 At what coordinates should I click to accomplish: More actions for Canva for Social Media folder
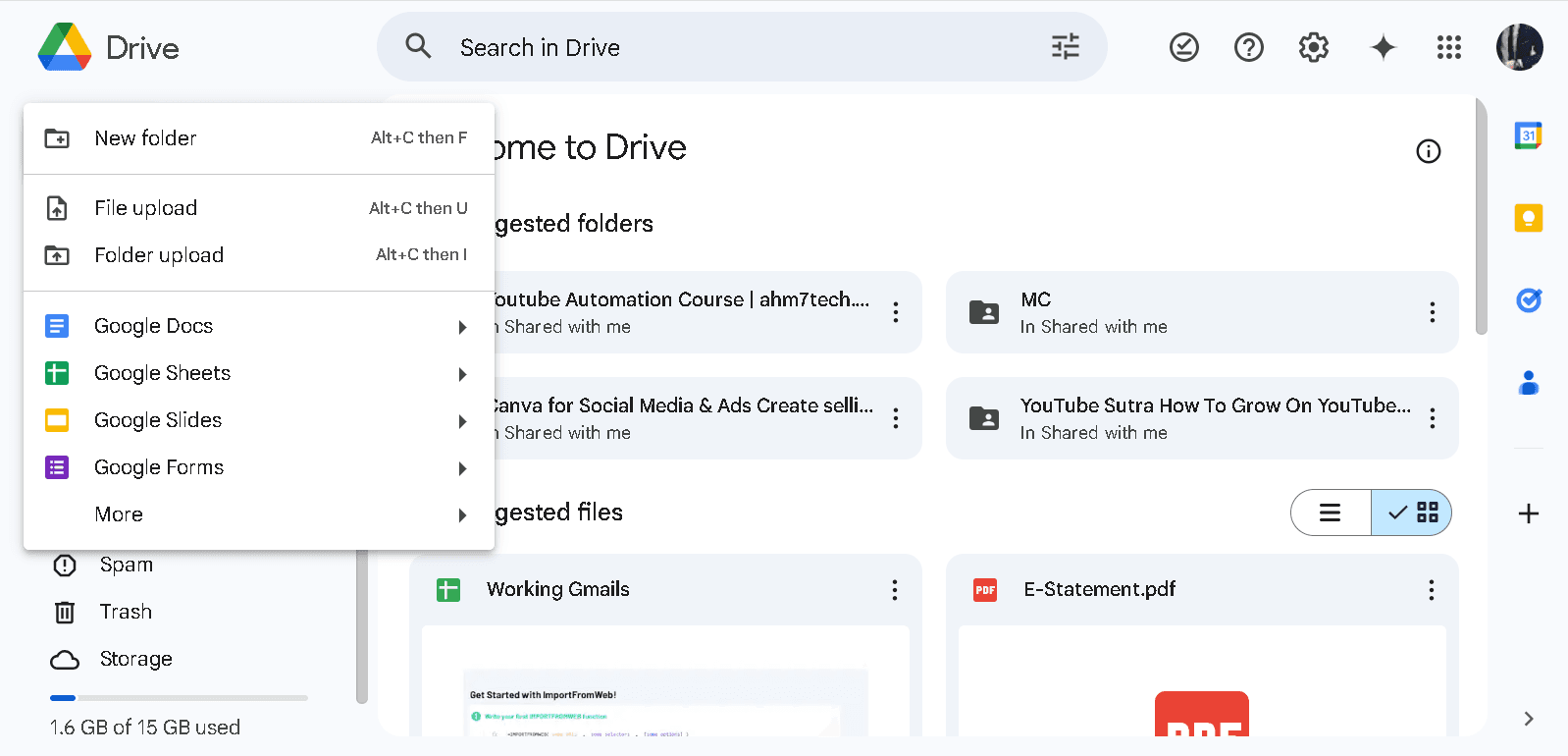tap(896, 418)
